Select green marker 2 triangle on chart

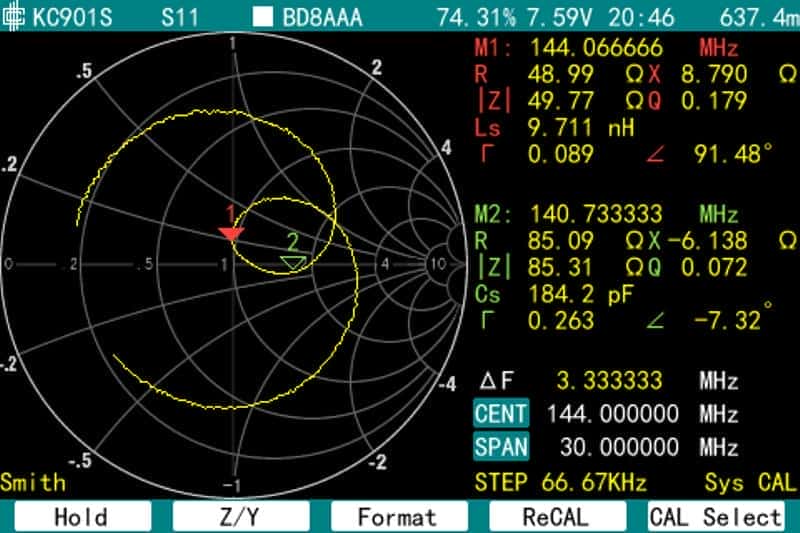(x=292, y=261)
